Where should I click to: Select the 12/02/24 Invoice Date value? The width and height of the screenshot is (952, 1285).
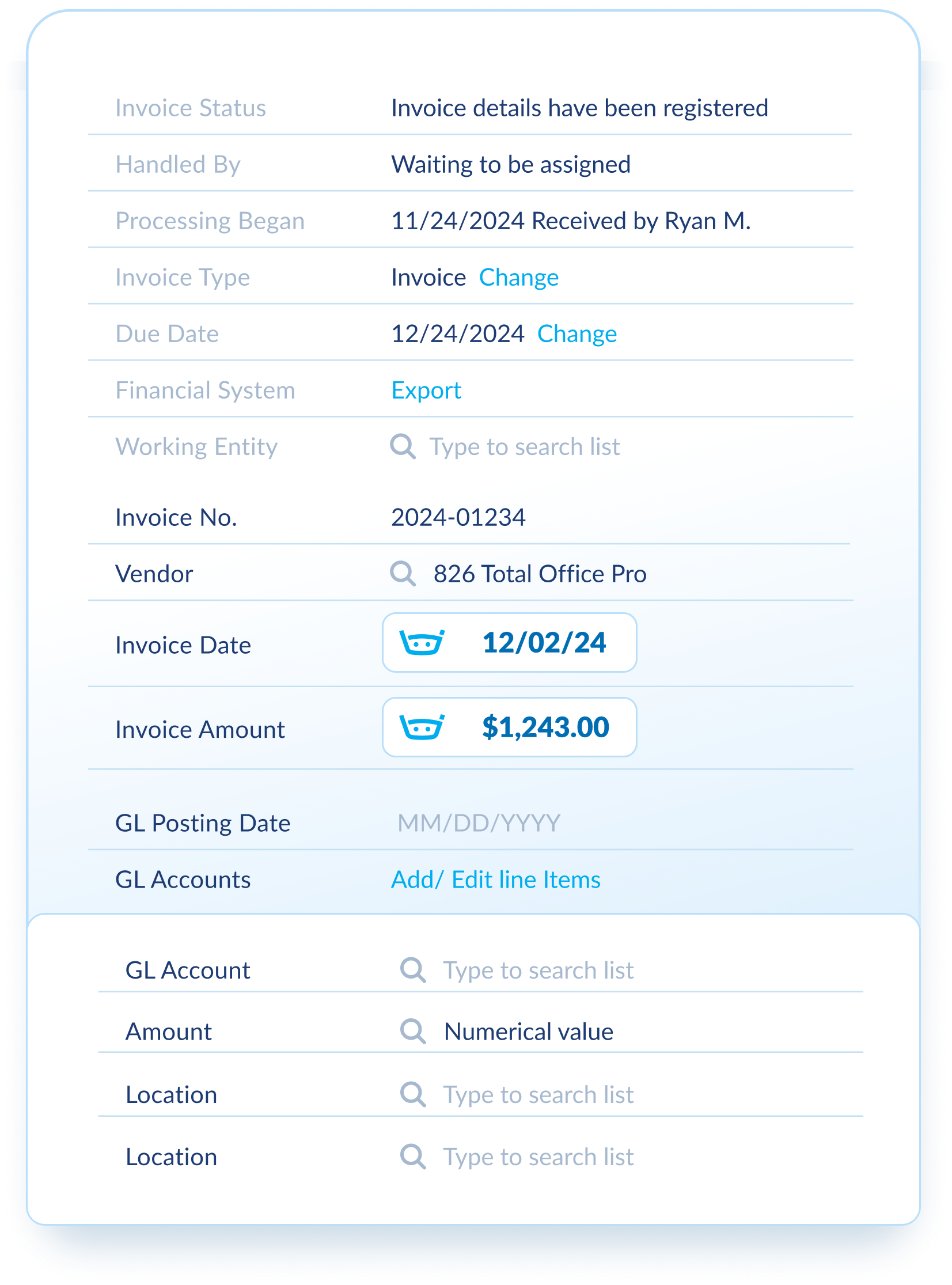point(544,643)
